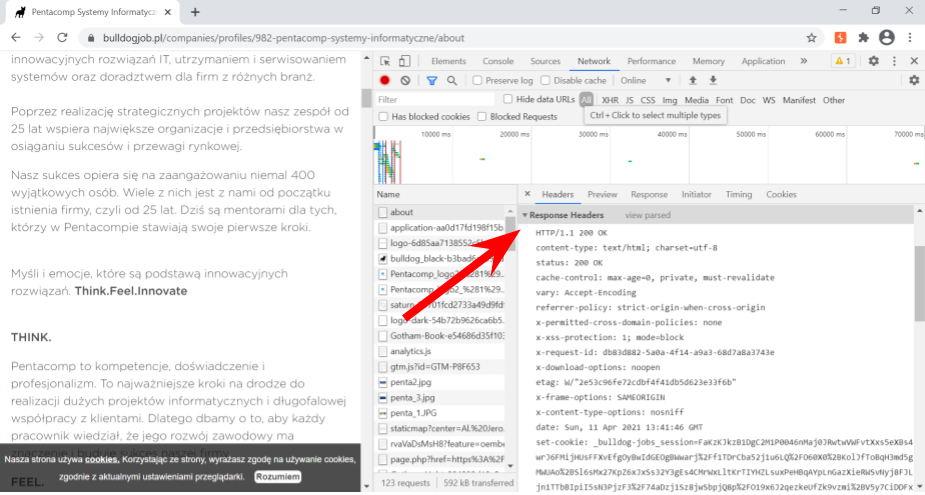The height and width of the screenshot is (495, 925).
Task: Open DevTools settings gear in the top bar
Action: pyautogui.click(x=874, y=61)
